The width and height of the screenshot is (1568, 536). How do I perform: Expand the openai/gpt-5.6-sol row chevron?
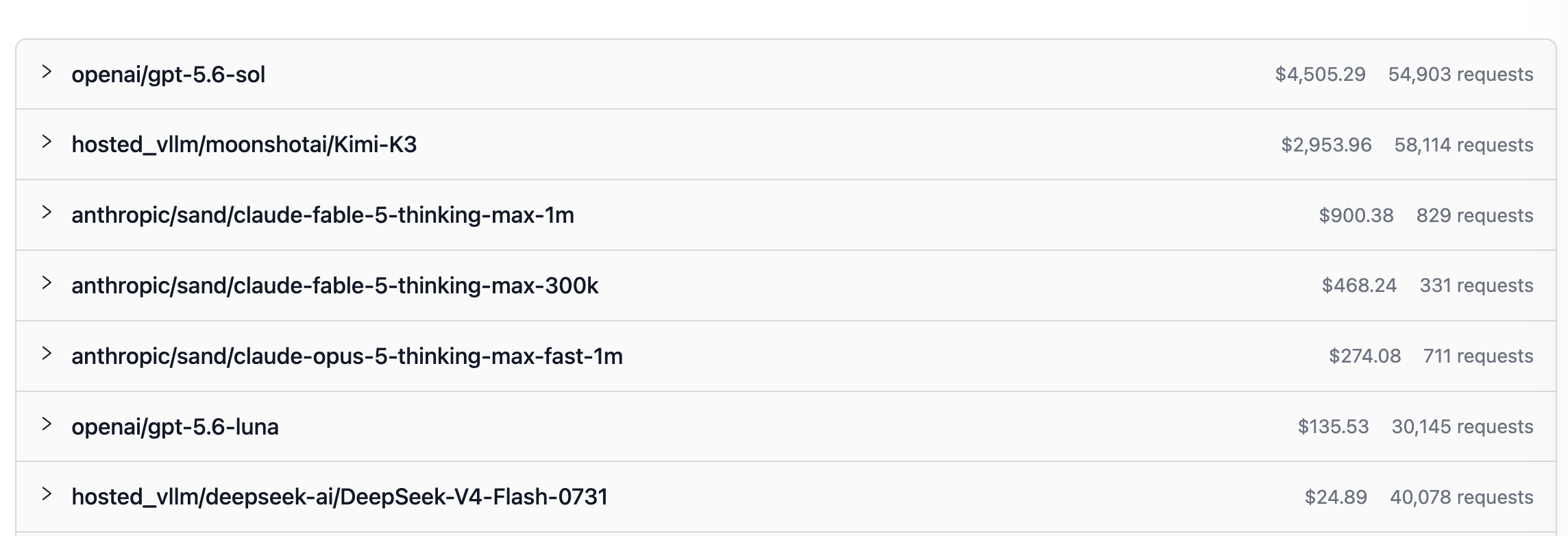(47, 71)
